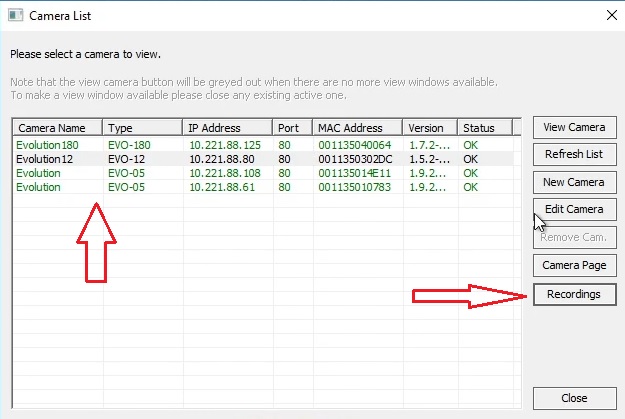Close the window with title bar X

tap(612, 15)
